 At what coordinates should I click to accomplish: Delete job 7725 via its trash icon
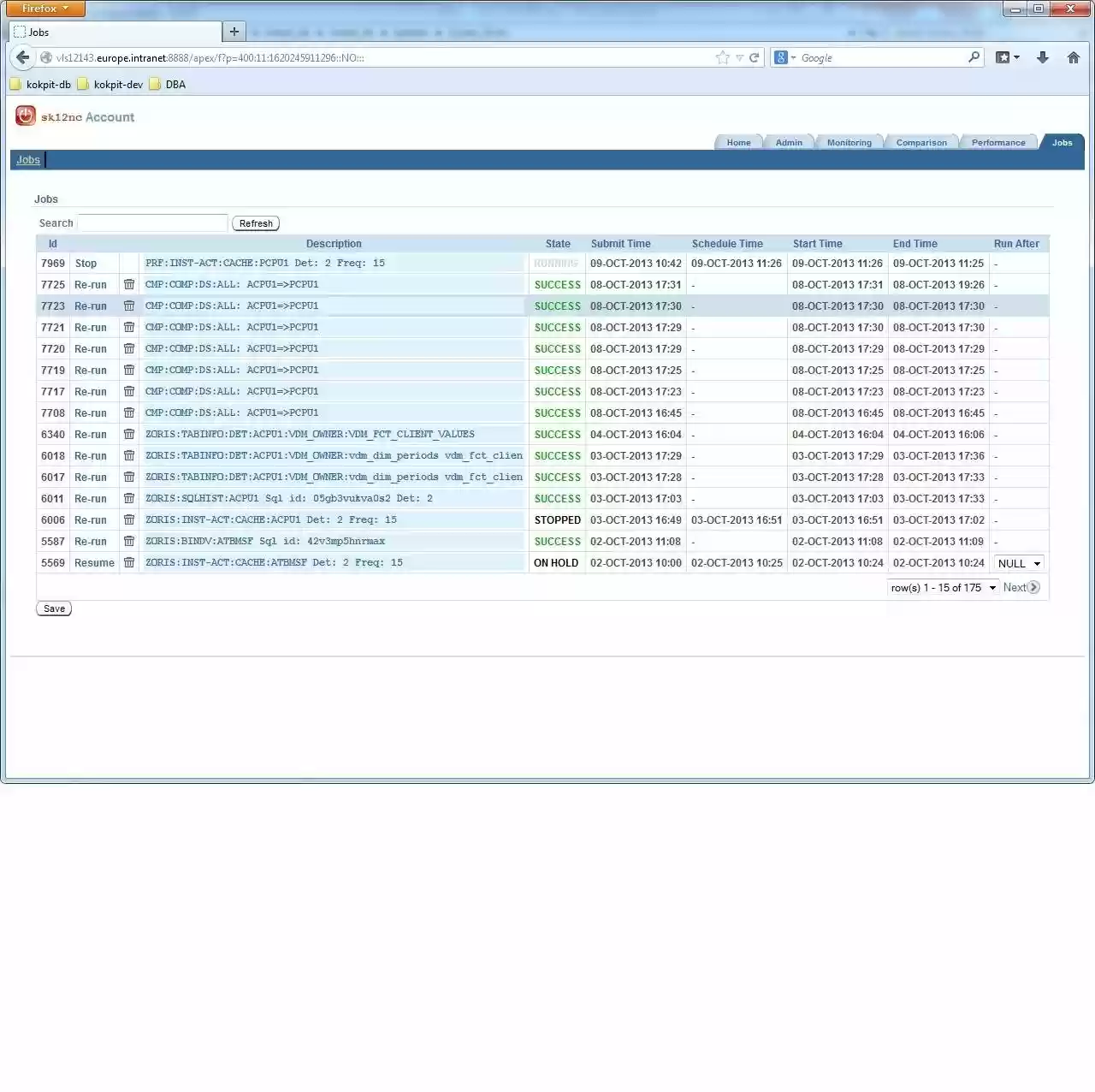point(129,284)
